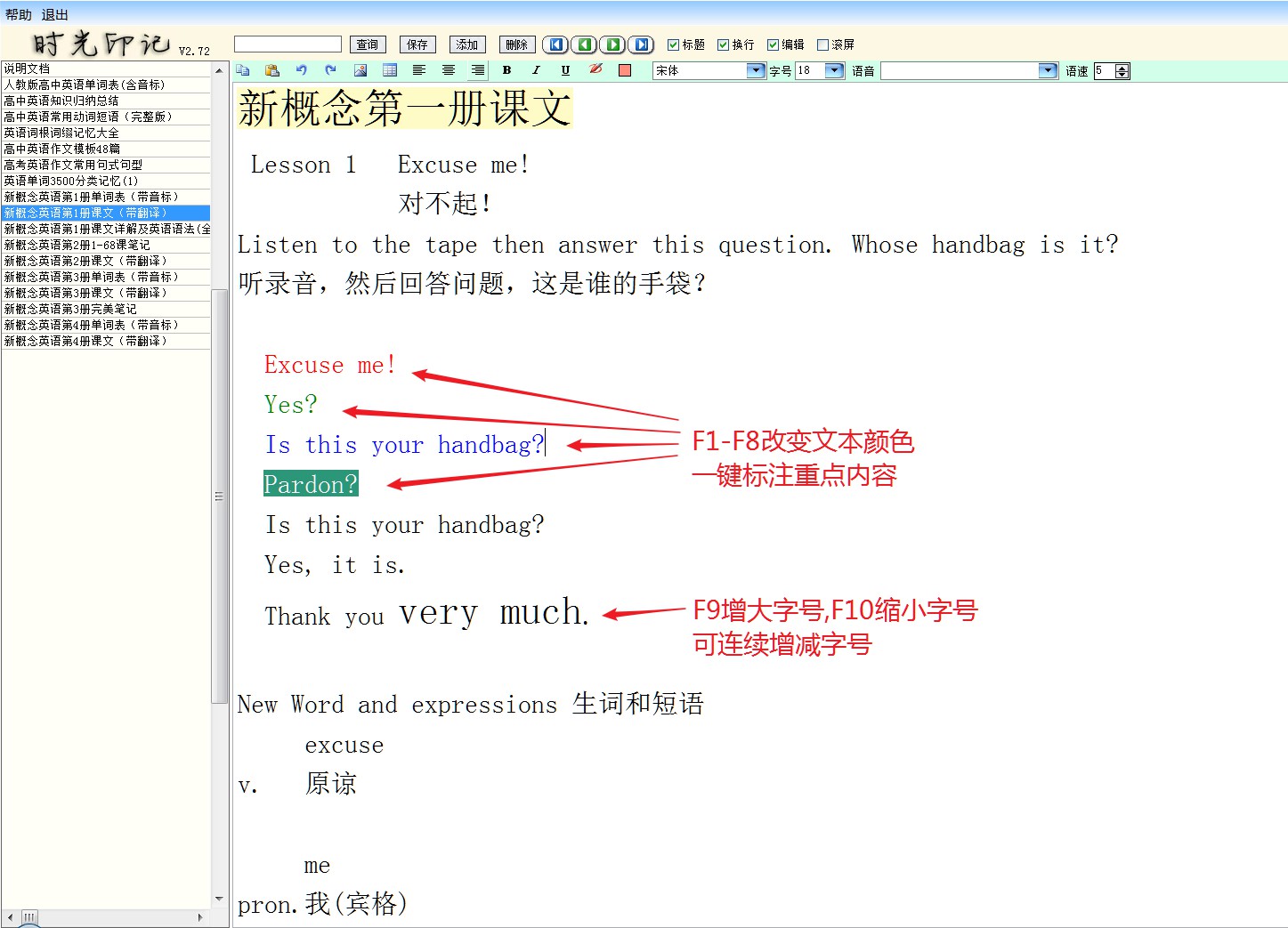Select 说明文档 in document list
This screenshot has width=1288, height=928.
[x=106, y=69]
